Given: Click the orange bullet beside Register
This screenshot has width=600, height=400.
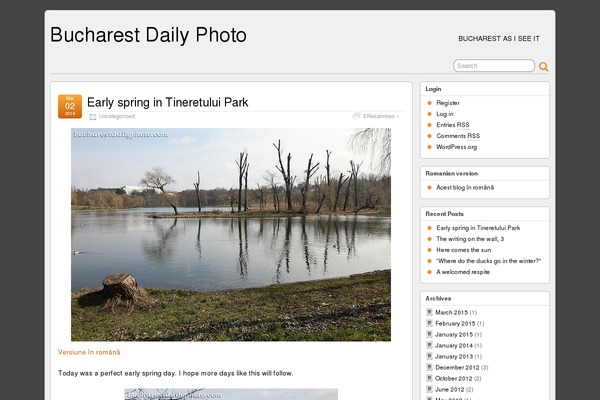Looking at the screenshot, I should (x=429, y=103).
